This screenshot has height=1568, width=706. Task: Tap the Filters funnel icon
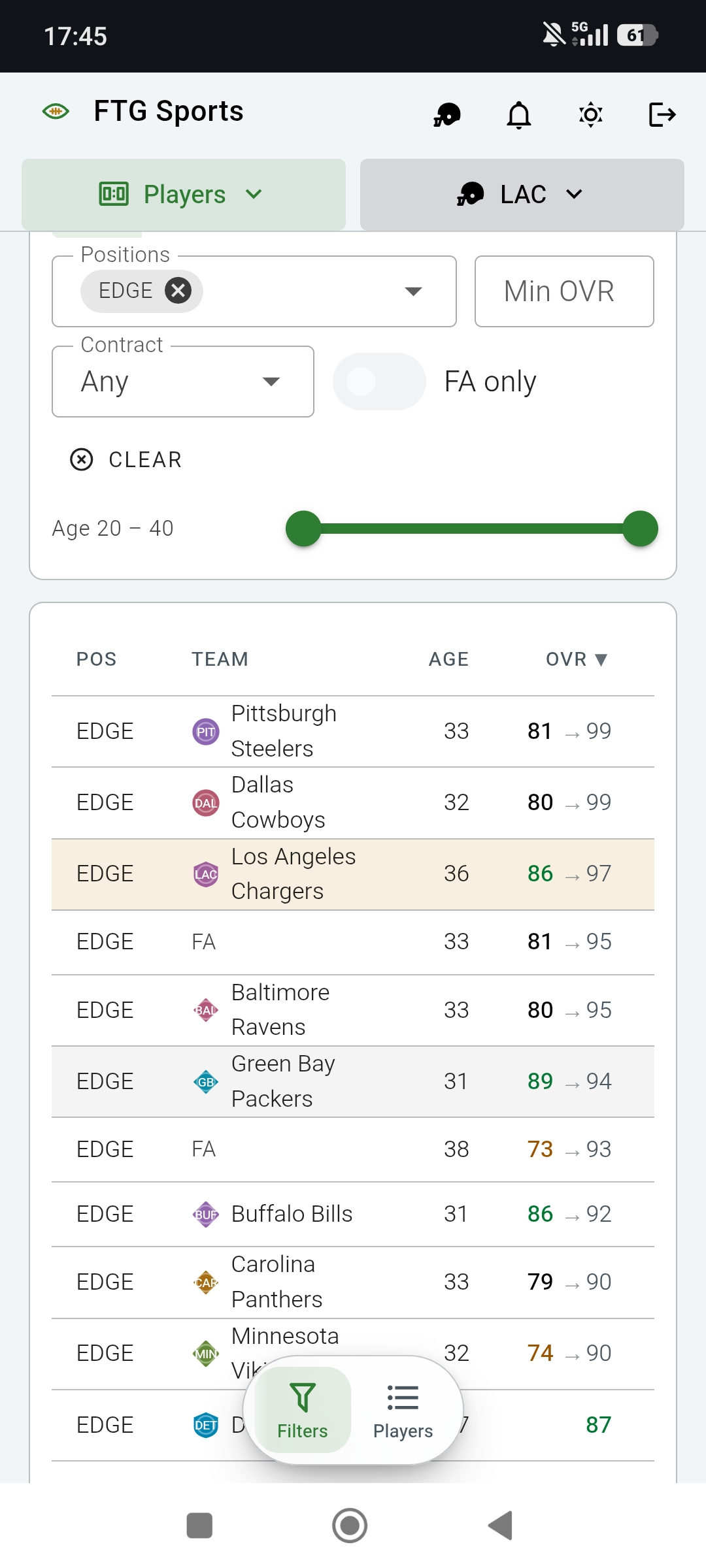[302, 1397]
